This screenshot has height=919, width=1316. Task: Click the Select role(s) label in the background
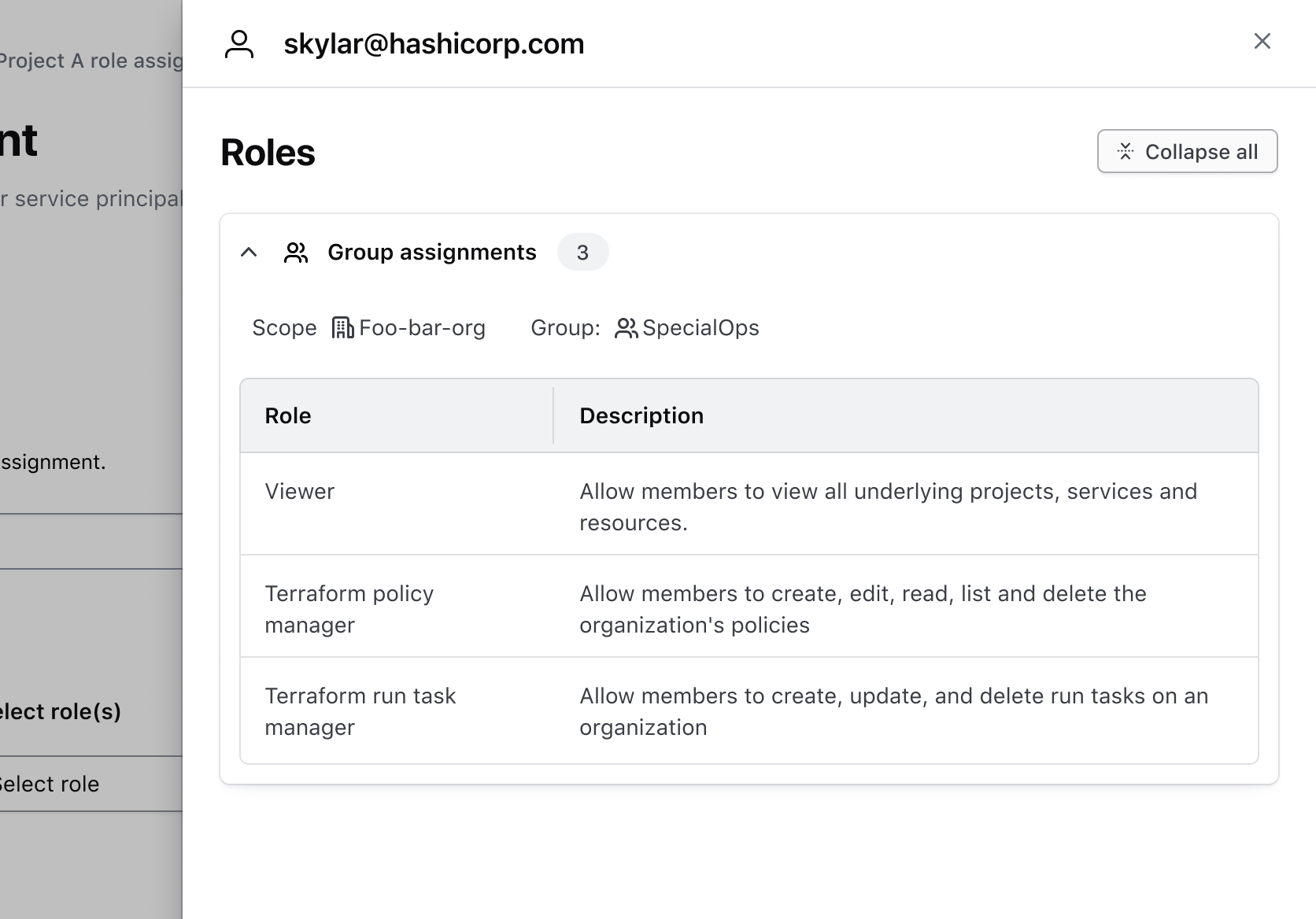[x=61, y=710]
